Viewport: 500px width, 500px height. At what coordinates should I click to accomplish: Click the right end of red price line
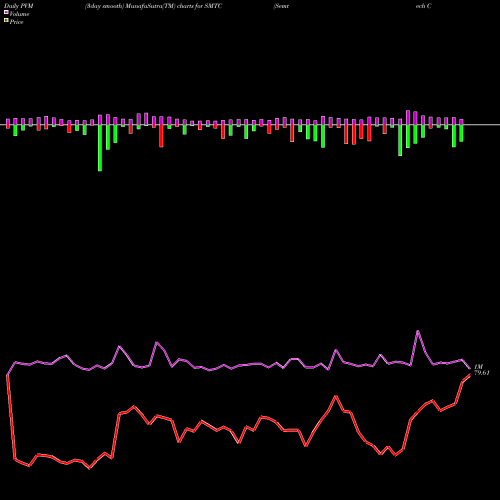(470, 375)
